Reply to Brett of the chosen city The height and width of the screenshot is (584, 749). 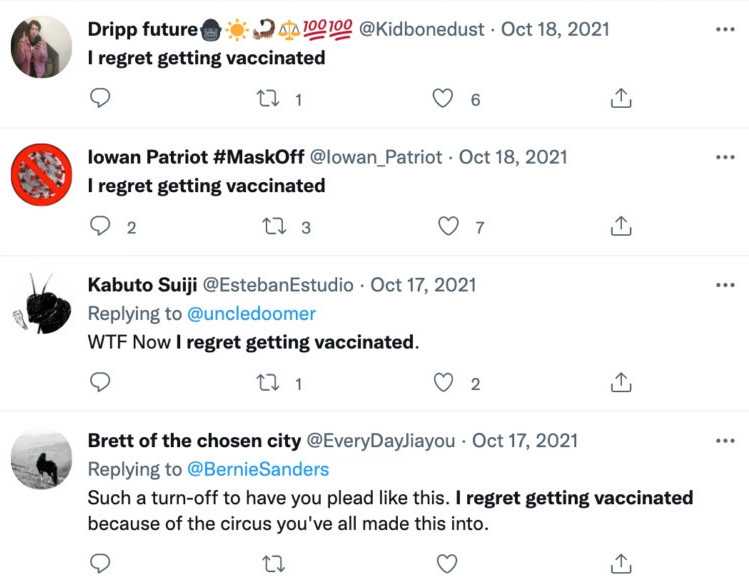pos(100,563)
